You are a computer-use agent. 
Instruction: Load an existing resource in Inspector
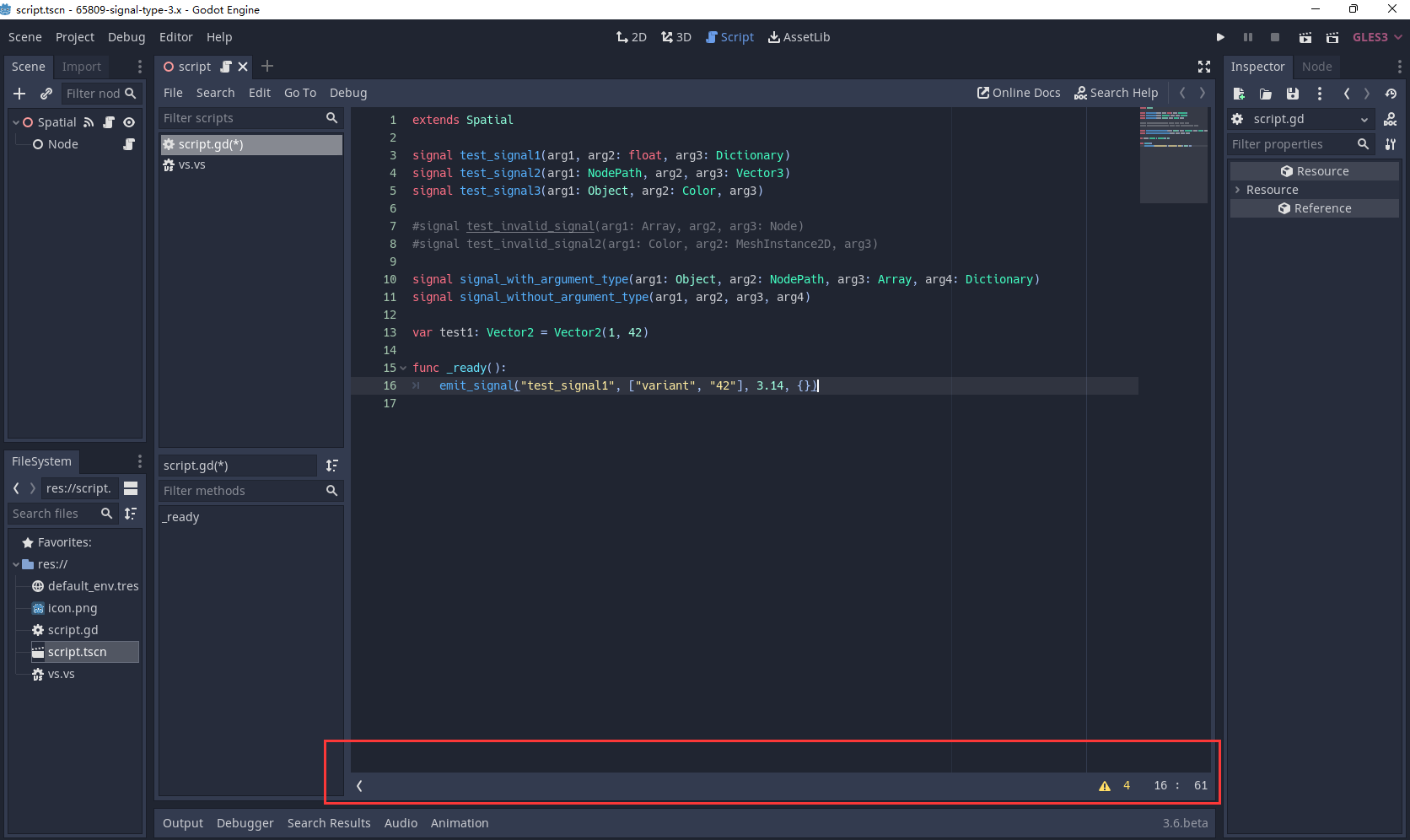[1266, 94]
